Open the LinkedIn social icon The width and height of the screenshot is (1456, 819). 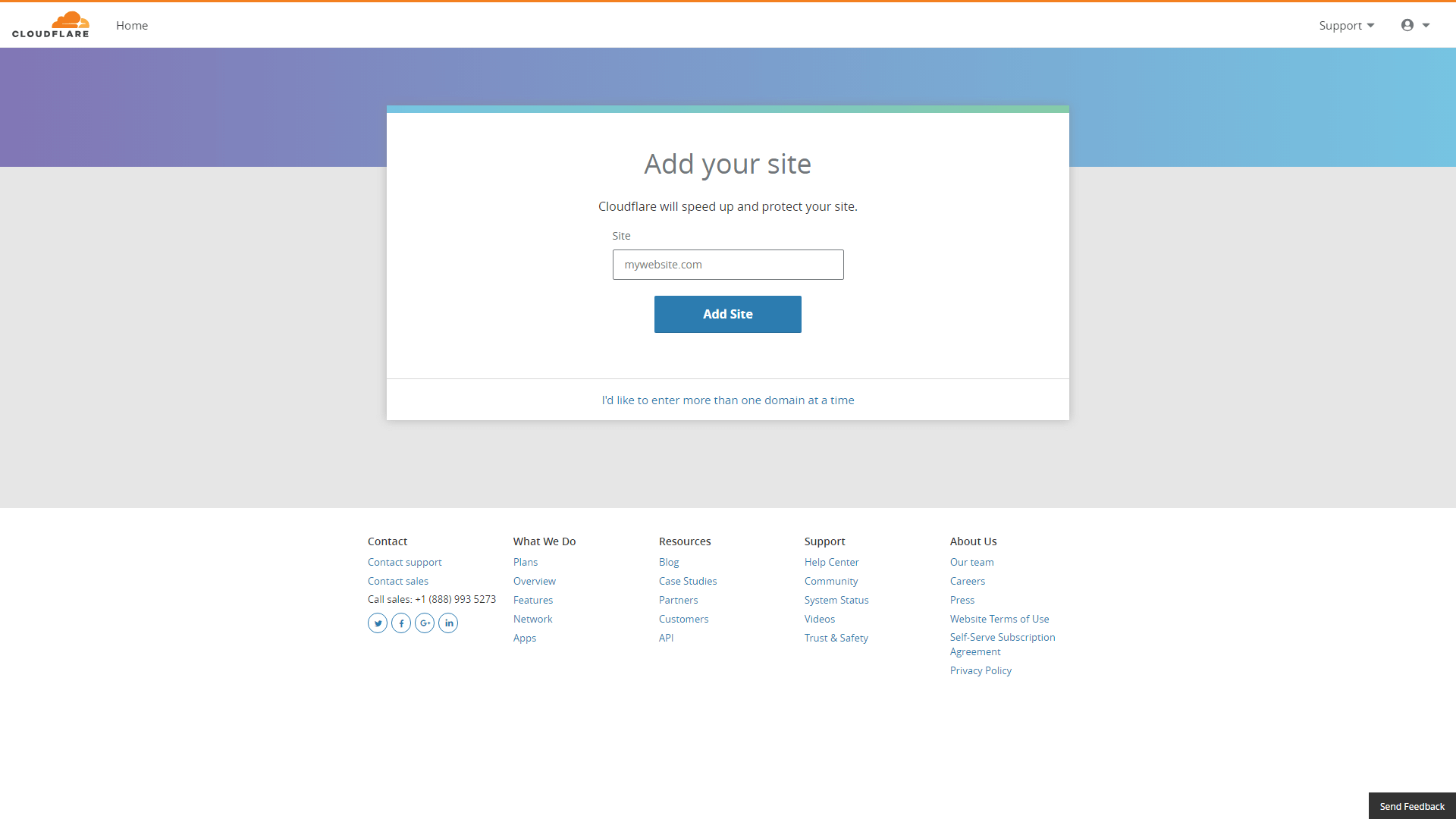(x=448, y=623)
